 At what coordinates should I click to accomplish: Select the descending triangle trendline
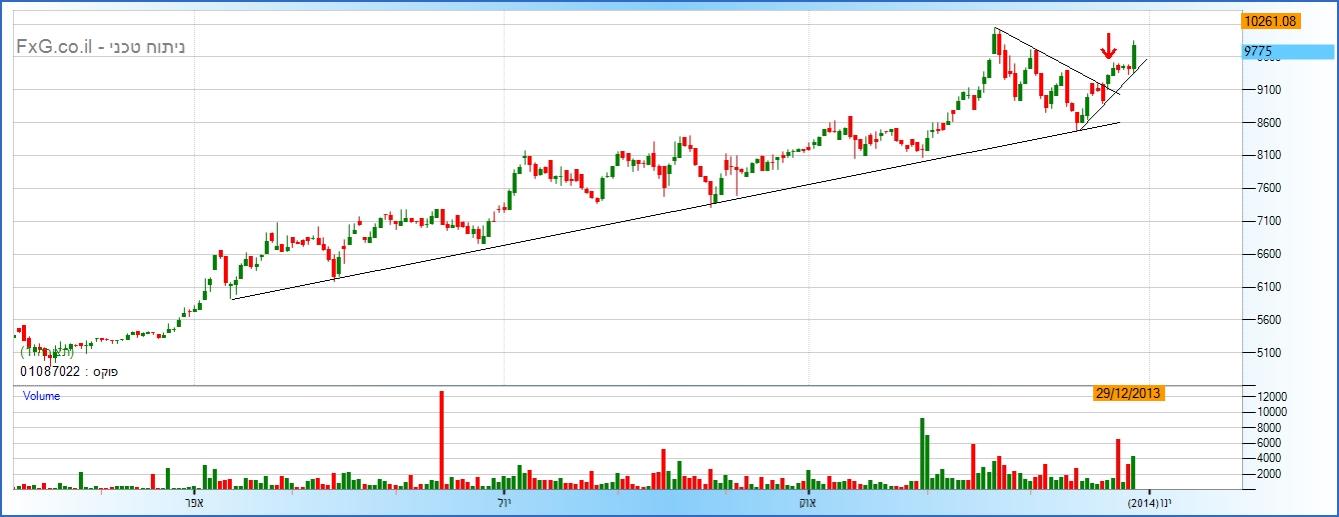(x=1050, y=59)
